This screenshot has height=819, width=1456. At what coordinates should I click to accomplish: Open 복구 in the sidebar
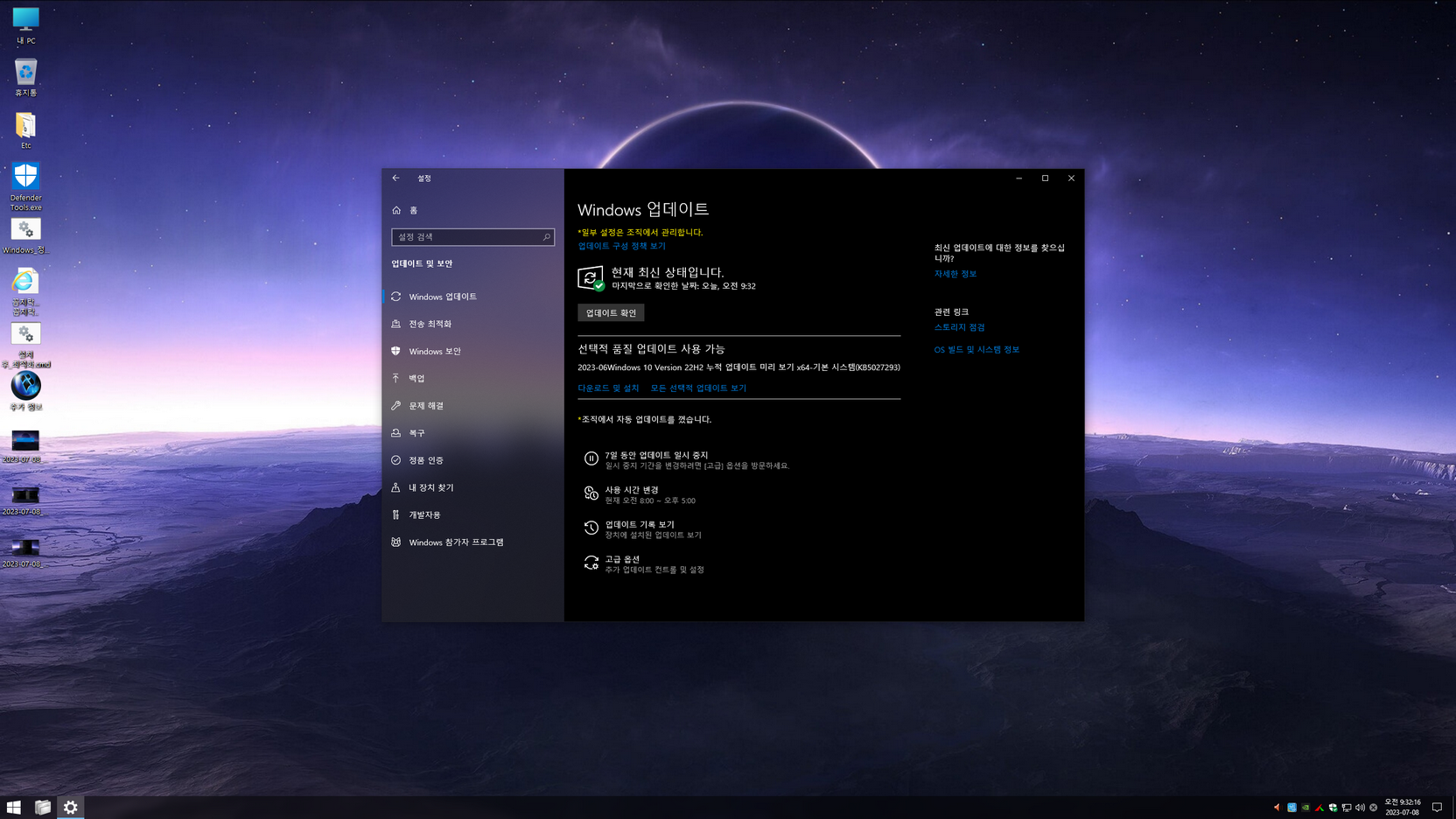pyautogui.click(x=472, y=433)
